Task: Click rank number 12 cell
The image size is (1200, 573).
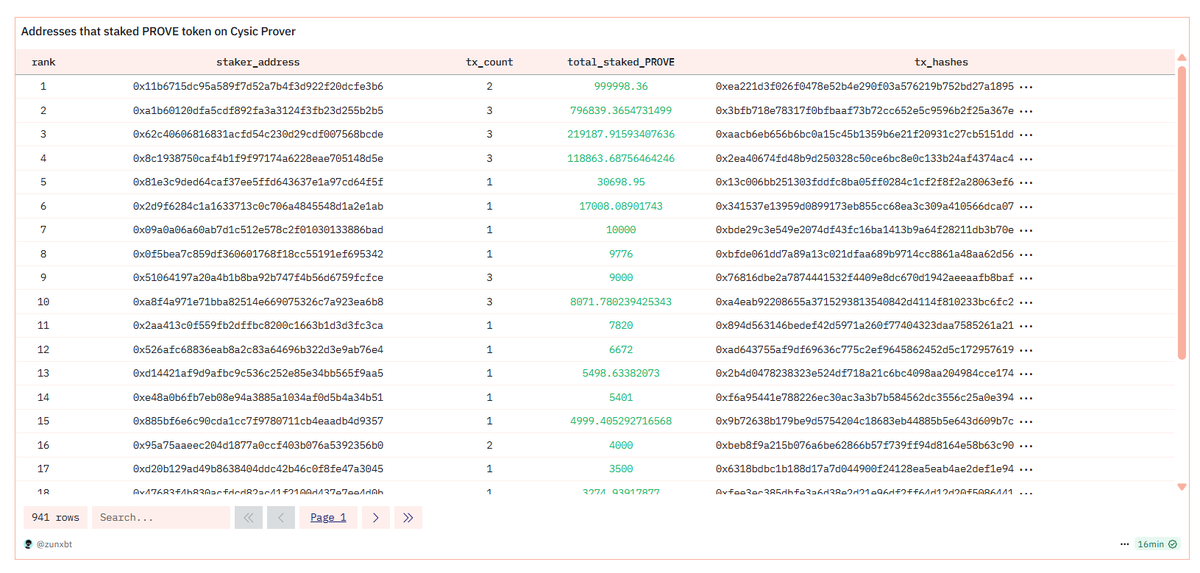Action: click(x=43, y=349)
